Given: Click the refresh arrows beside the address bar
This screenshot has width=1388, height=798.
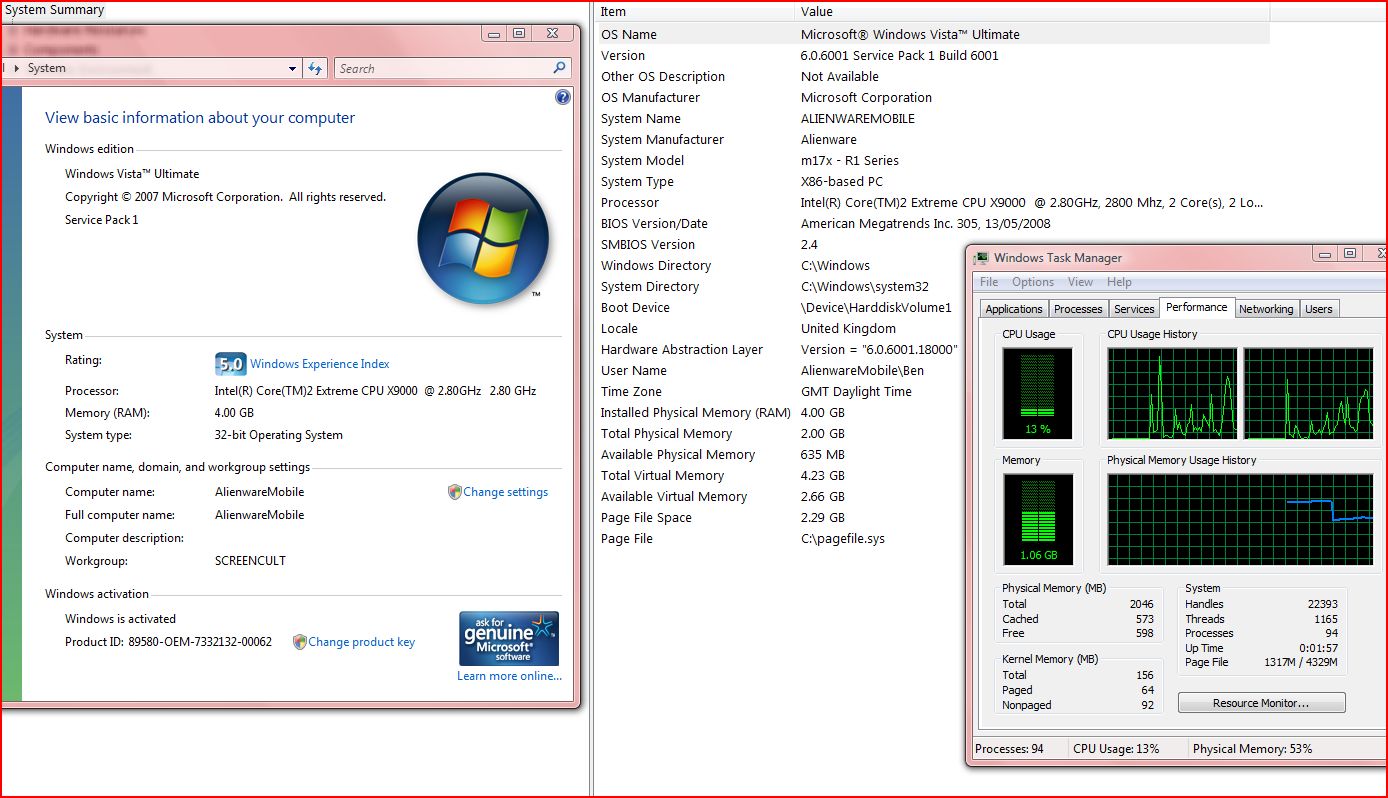Looking at the screenshot, I should click(315, 68).
